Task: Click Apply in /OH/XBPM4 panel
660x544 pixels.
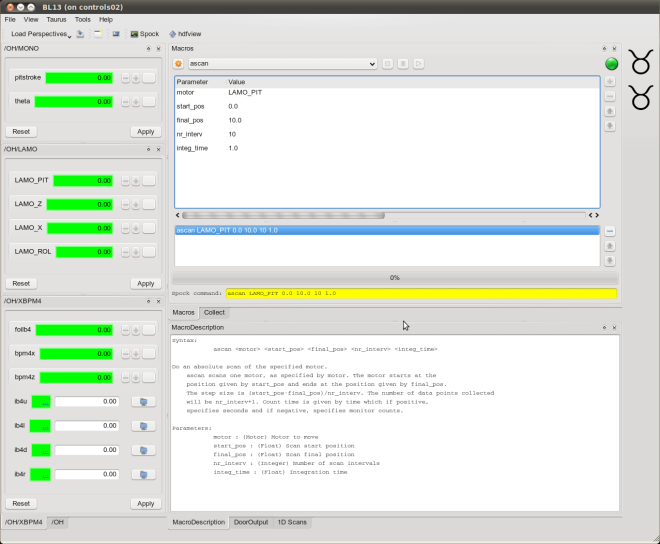Action: (146, 504)
